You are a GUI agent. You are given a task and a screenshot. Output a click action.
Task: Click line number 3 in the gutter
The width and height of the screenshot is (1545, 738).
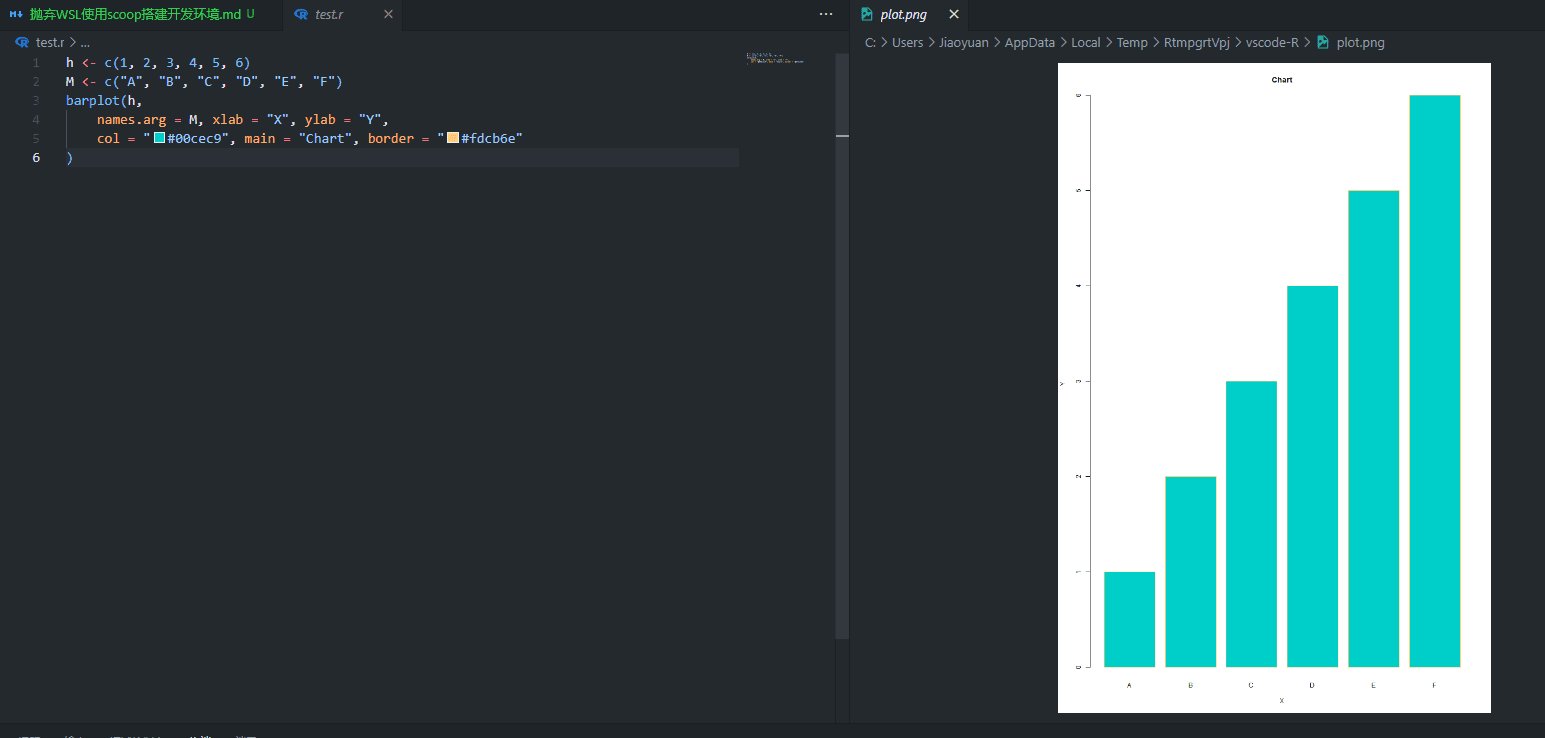click(36, 100)
